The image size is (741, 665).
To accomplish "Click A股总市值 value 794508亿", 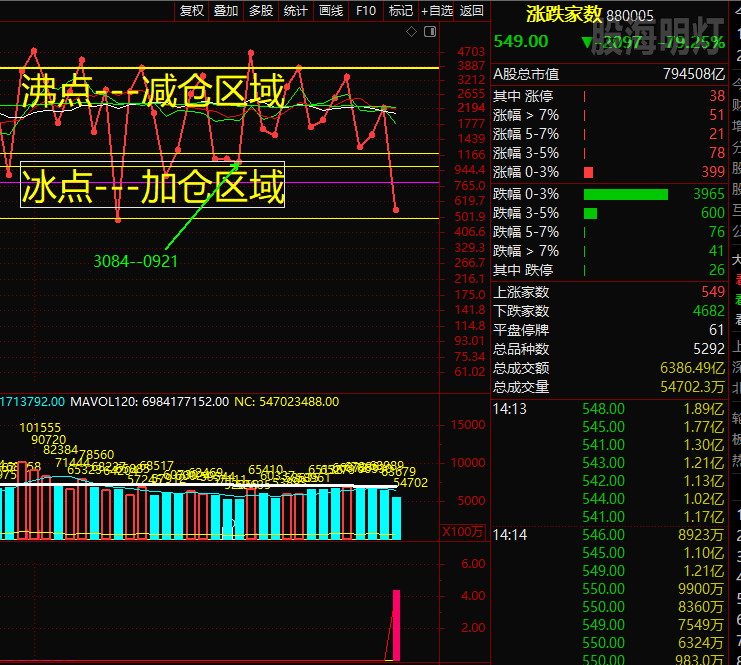I will click(694, 74).
